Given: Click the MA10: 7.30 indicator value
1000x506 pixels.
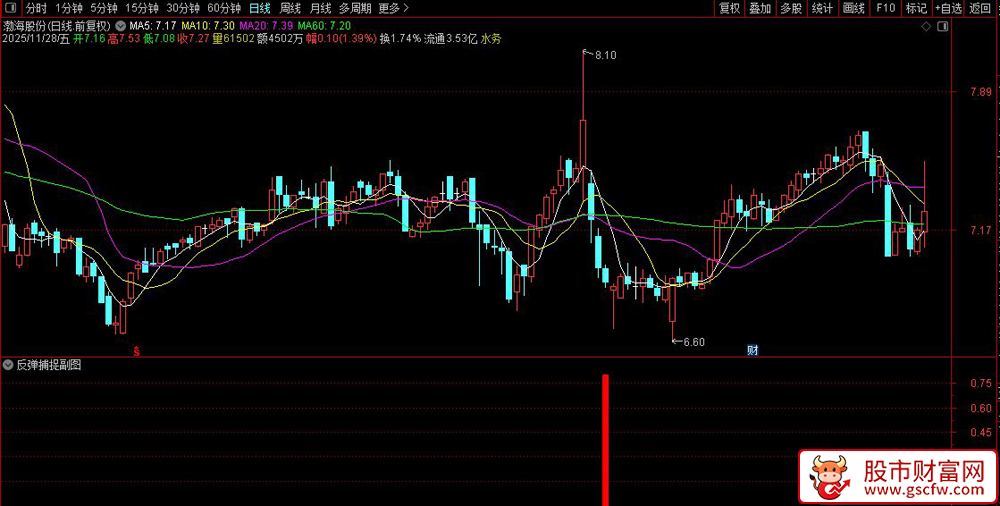Looking at the screenshot, I should (208, 26).
